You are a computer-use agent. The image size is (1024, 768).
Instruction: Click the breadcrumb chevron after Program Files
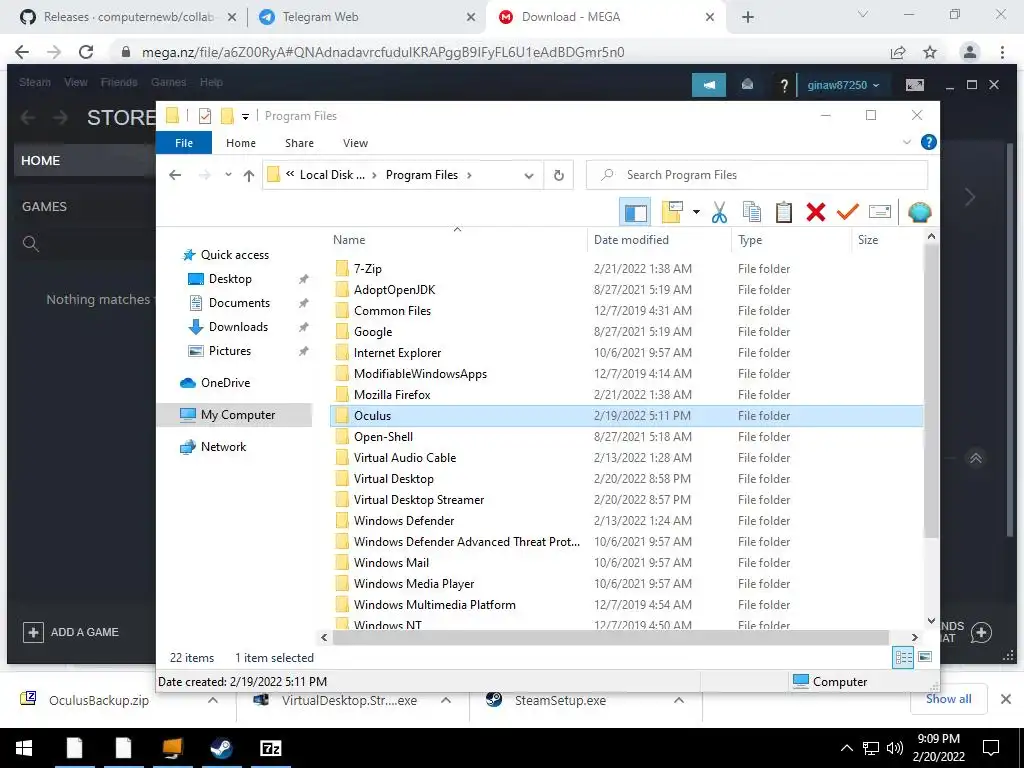[469, 175]
